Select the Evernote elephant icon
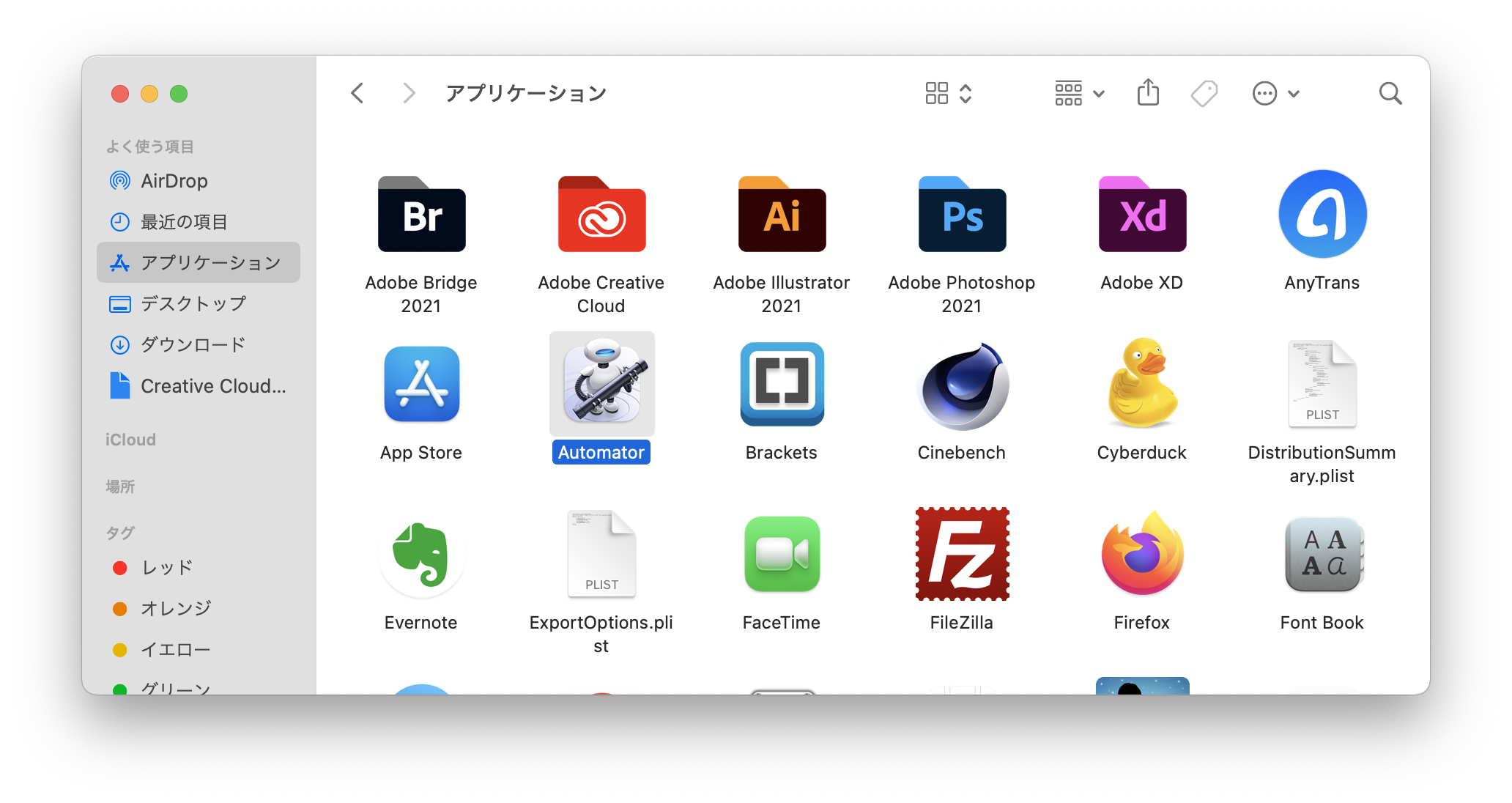 421,555
